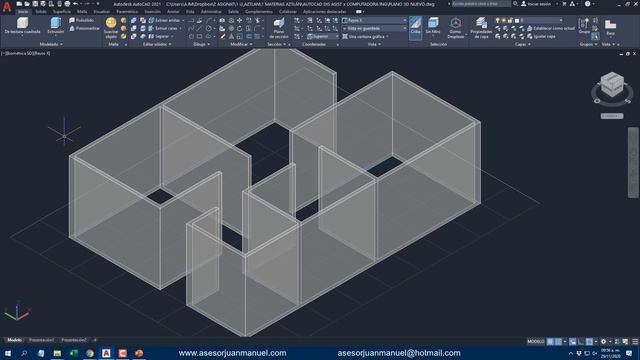Click the Grupo tool icon

coord(584,25)
